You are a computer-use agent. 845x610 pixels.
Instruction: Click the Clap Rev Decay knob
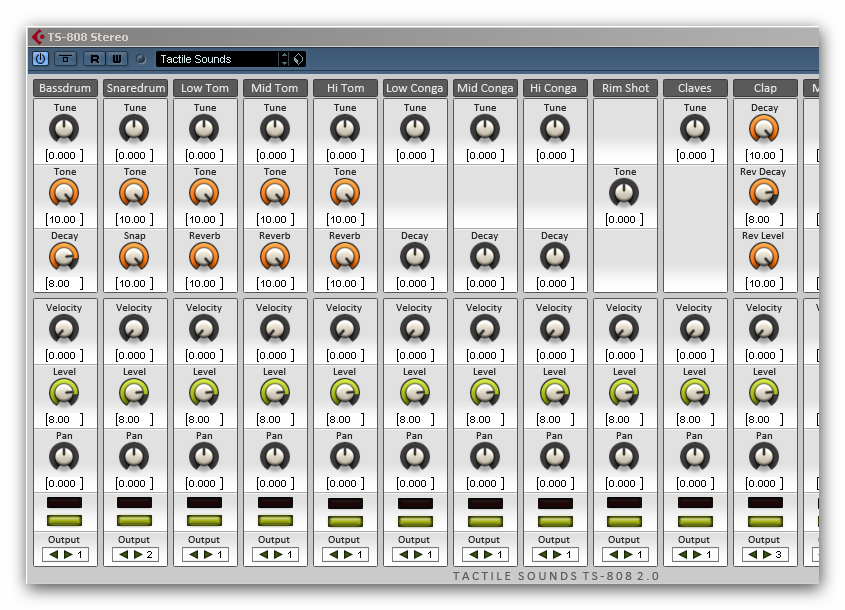tap(764, 193)
